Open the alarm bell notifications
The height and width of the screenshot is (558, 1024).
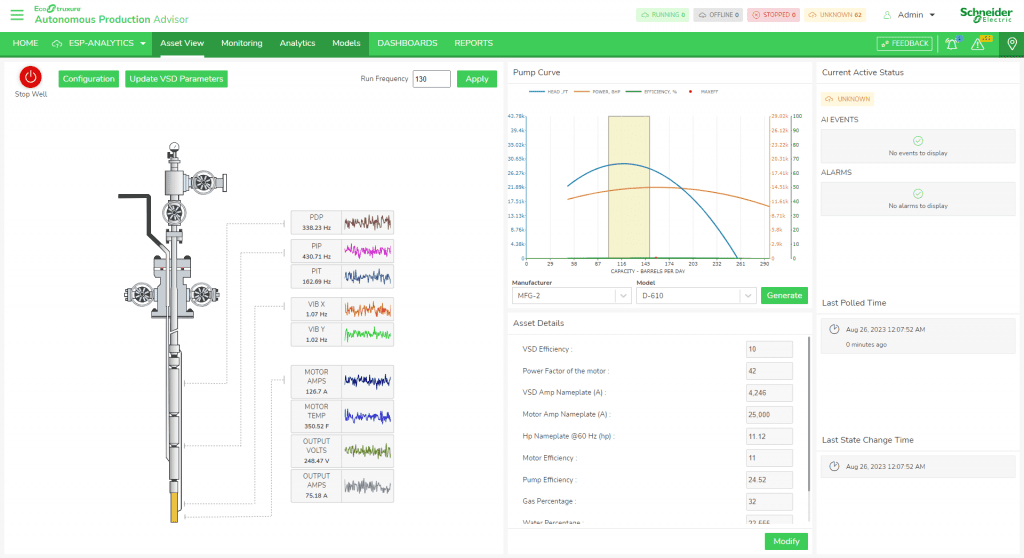(x=951, y=44)
